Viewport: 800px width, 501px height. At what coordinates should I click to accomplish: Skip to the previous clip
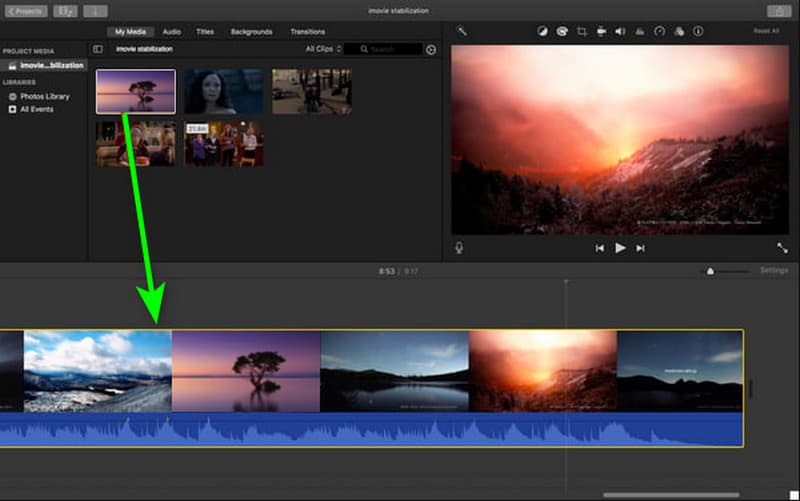[599, 248]
